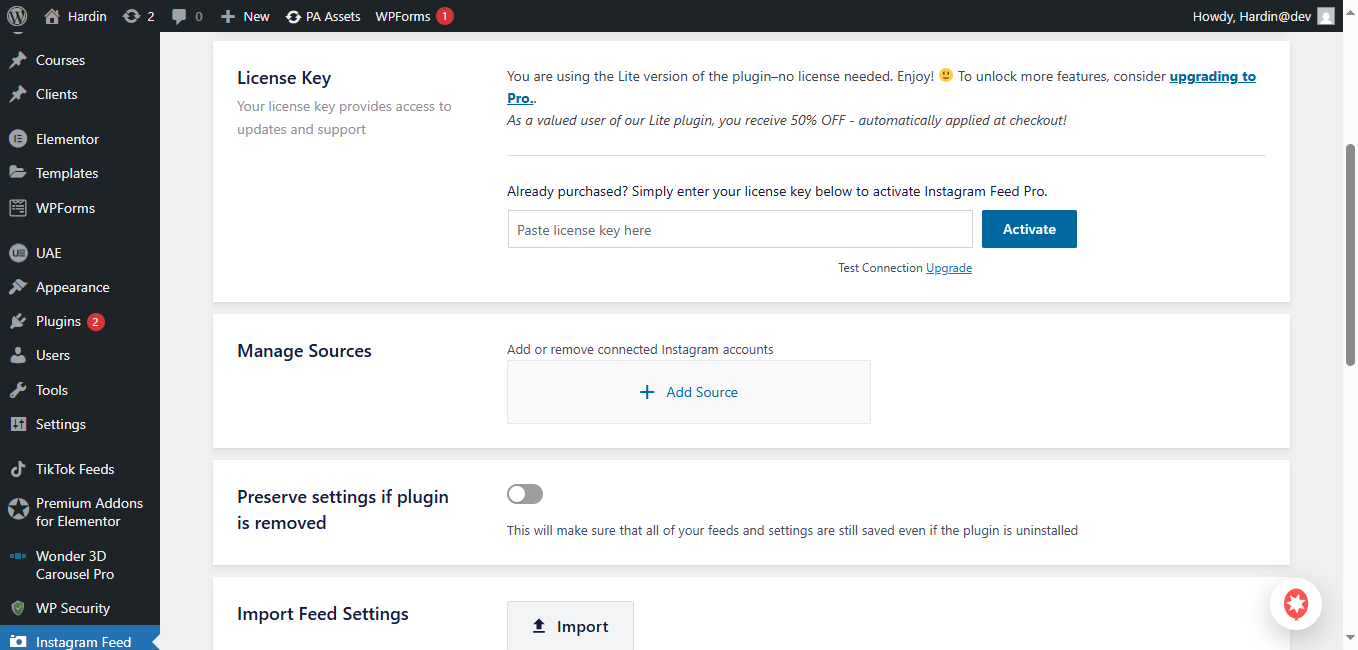Go to Courses in the sidebar
Screen dimensions: 1358x650
click(x=80, y=60)
